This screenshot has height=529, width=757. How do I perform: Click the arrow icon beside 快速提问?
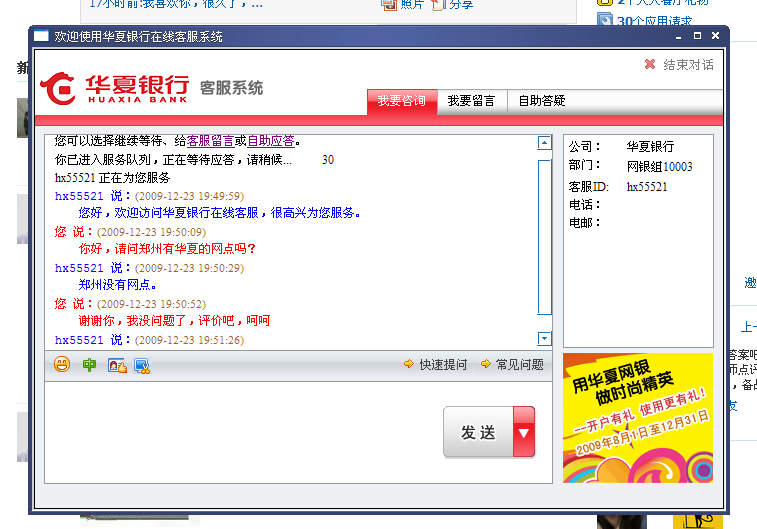[409, 364]
